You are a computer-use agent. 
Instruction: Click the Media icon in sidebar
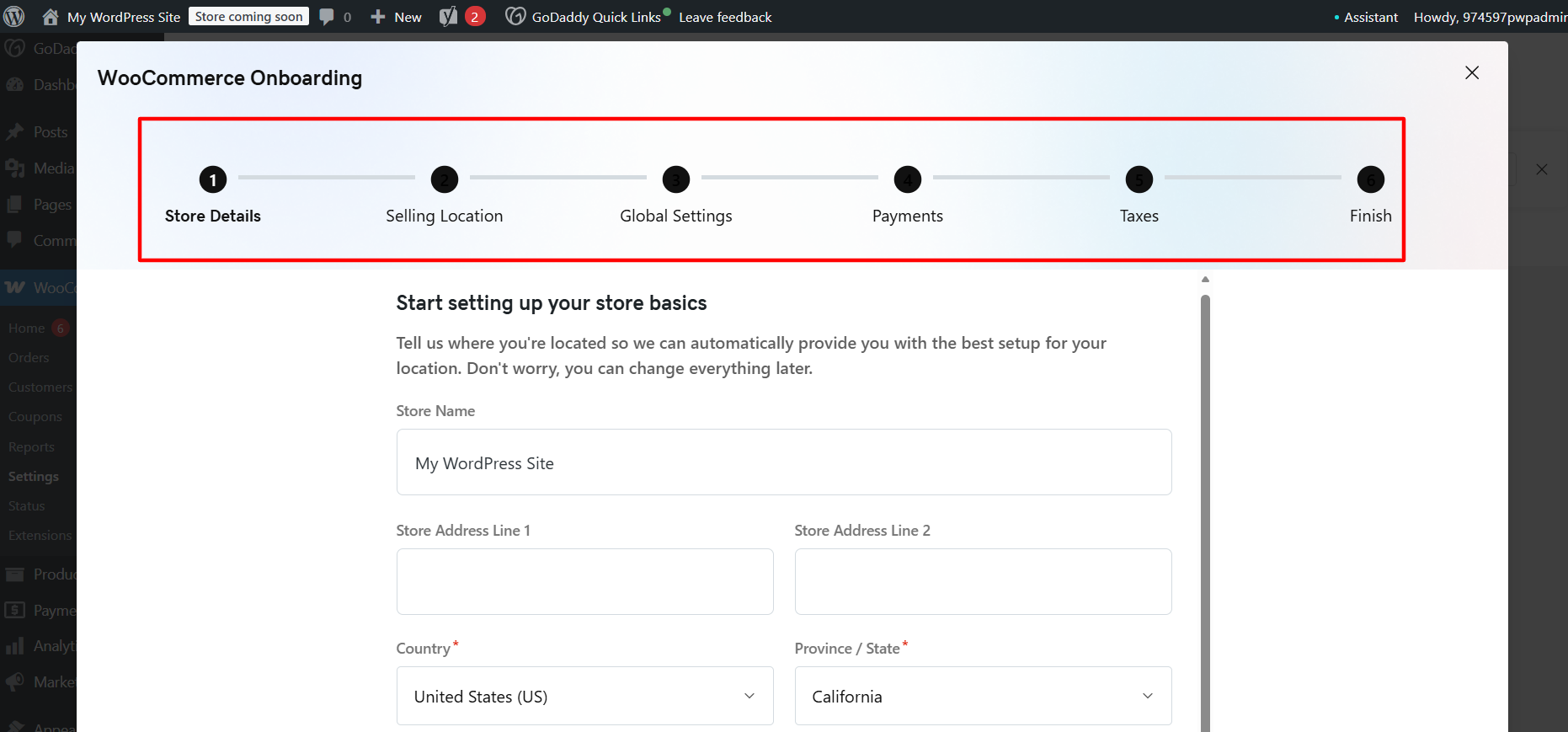click(14, 168)
